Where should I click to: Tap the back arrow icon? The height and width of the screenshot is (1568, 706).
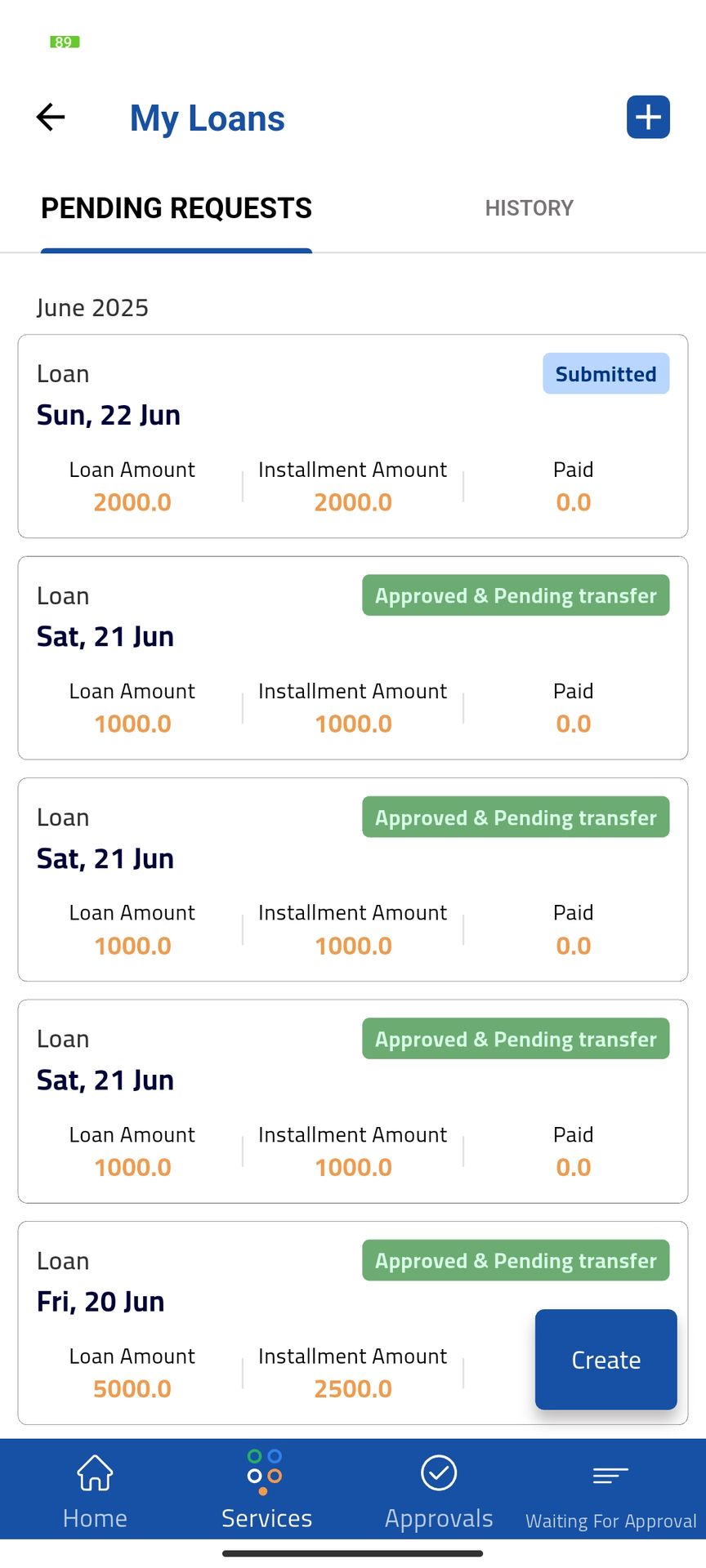click(51, 118)
